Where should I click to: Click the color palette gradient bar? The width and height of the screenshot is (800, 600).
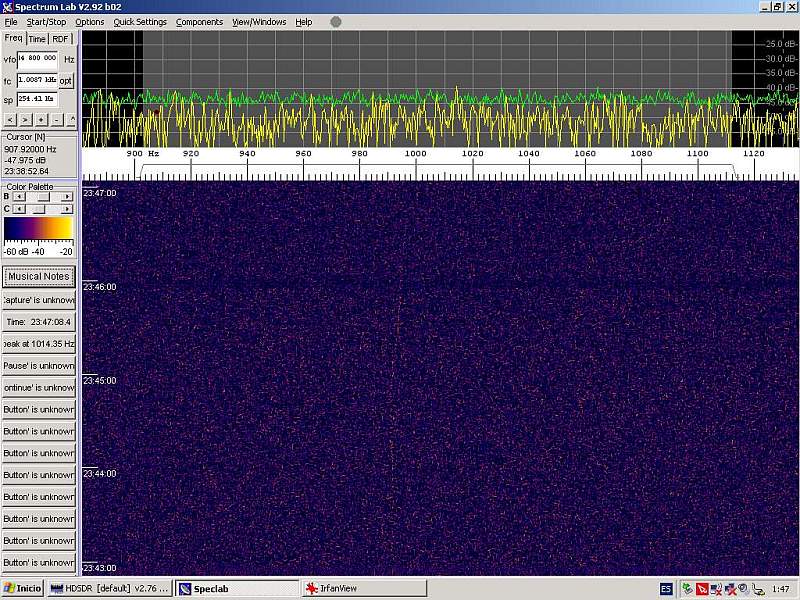point(38,229)
